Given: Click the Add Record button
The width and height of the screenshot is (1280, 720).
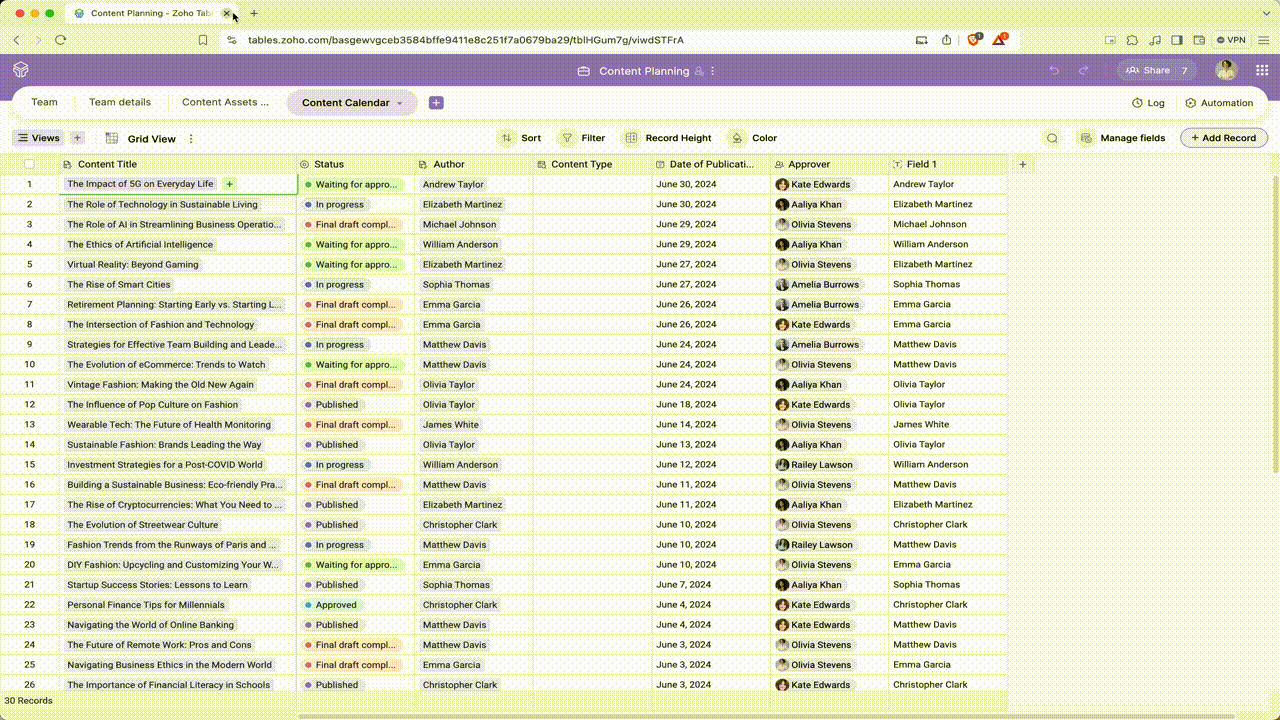Looking at the screenshot, I should click(x=1223, y=138).
